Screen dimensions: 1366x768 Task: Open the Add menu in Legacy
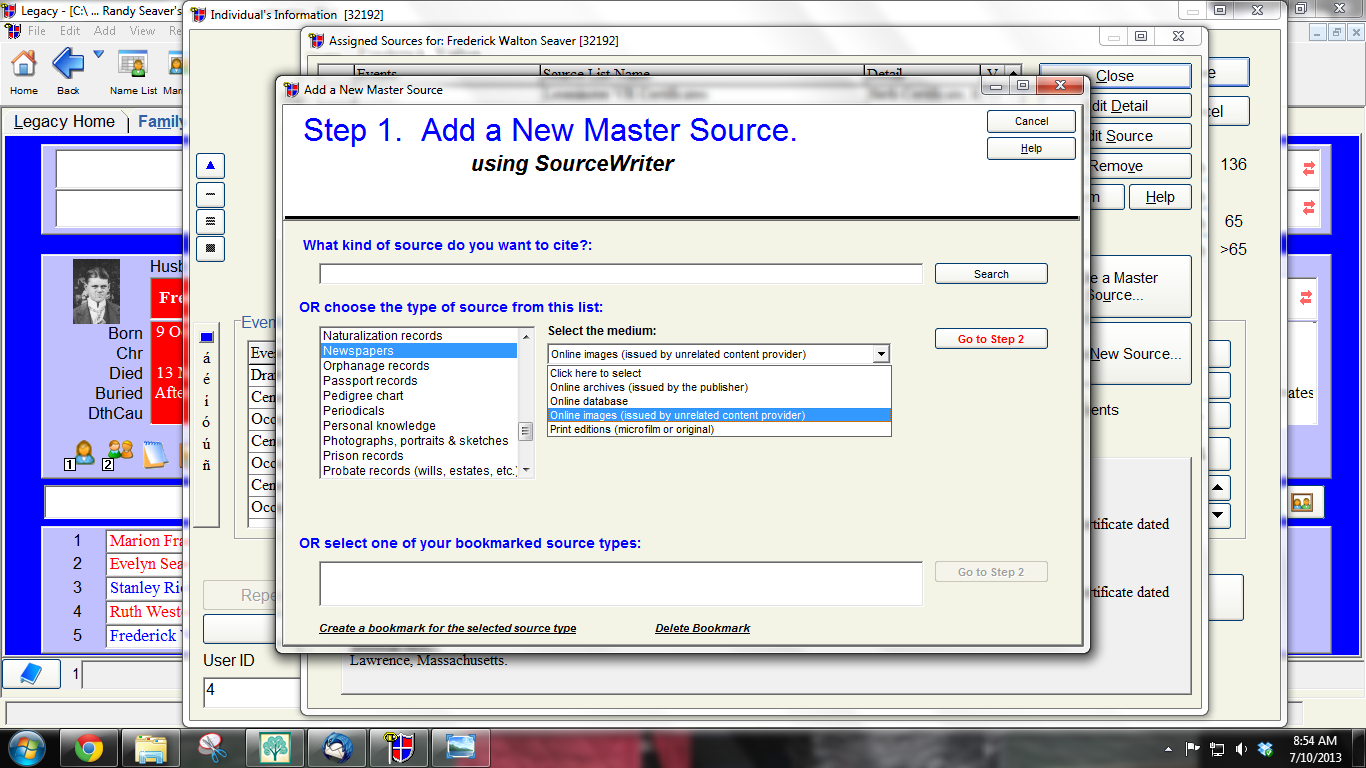(105, 31)
